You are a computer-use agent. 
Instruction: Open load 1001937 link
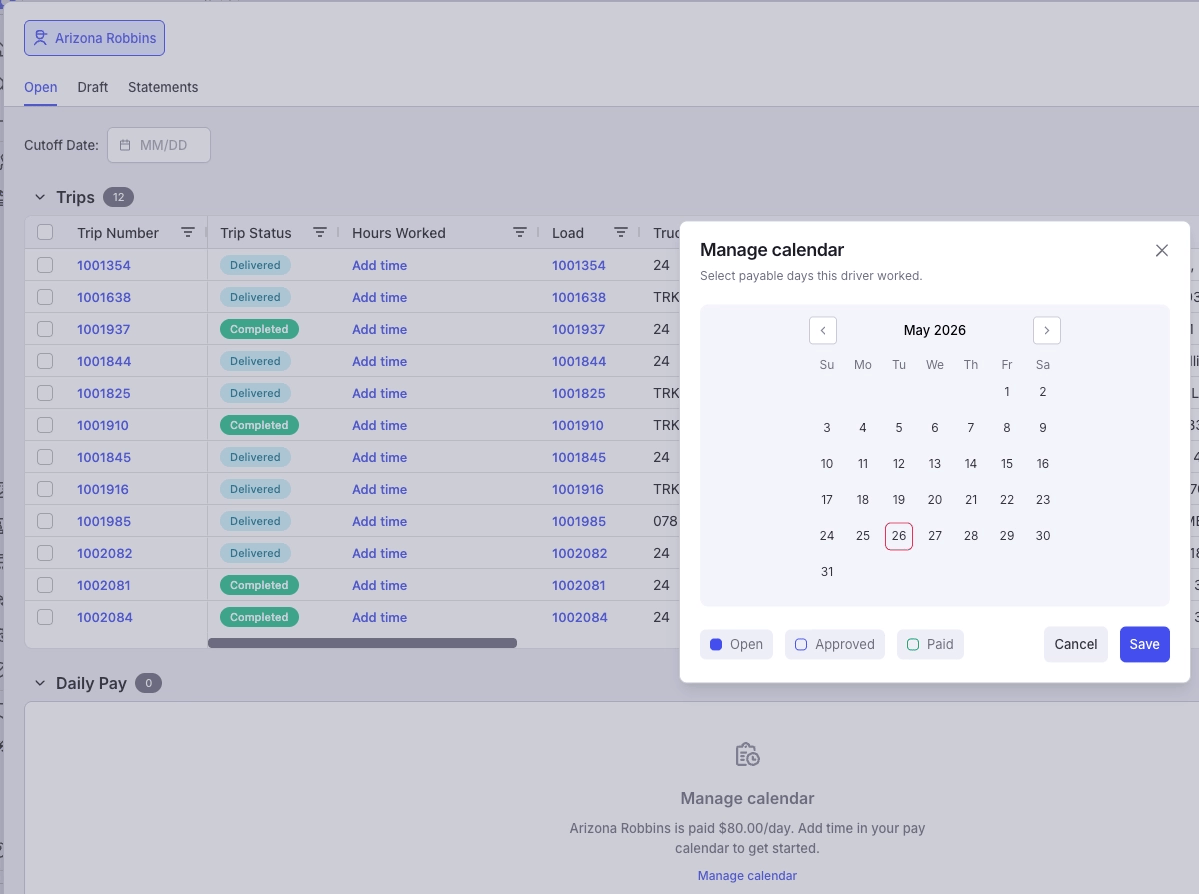coord(579,330)
